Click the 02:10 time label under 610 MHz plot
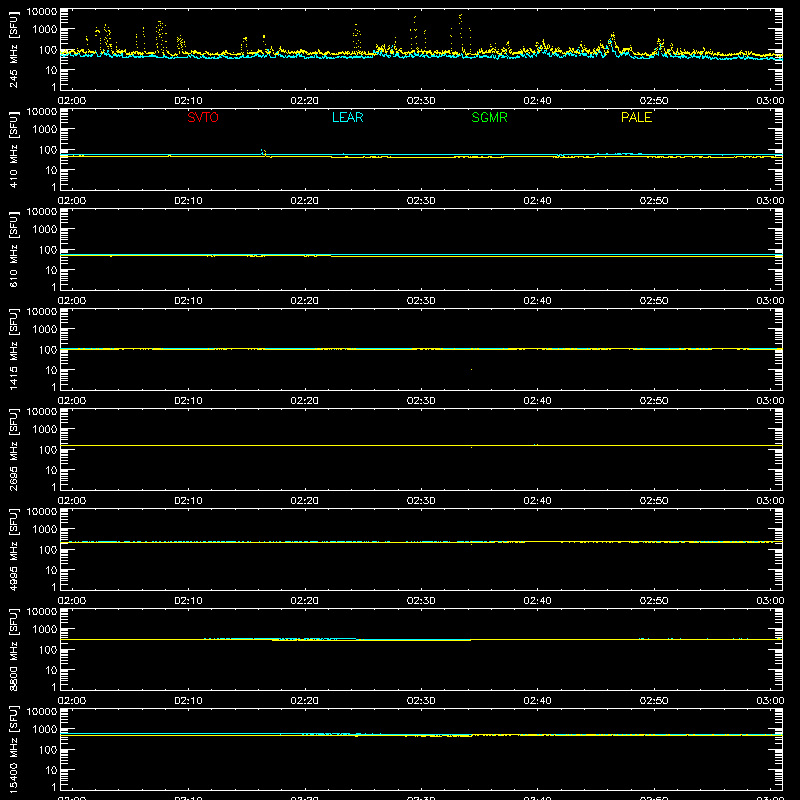This screenshot has width=800, height=800. (188, 301)
